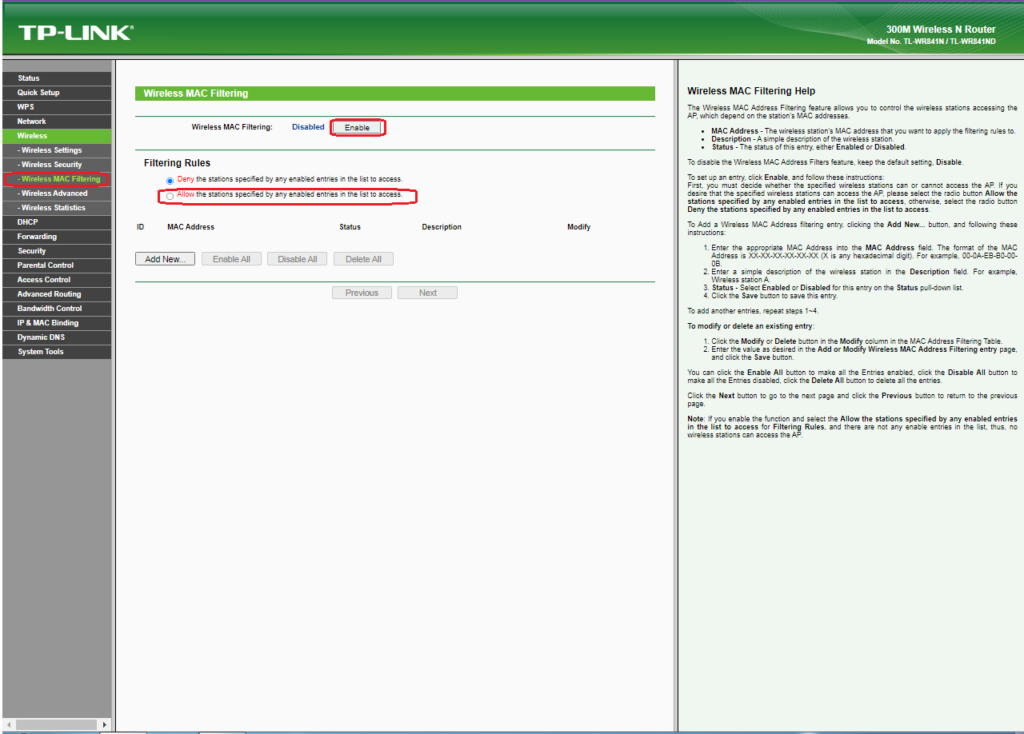Select the Wireless menu section
1024x734 pixels.
[x=57, y=136]
